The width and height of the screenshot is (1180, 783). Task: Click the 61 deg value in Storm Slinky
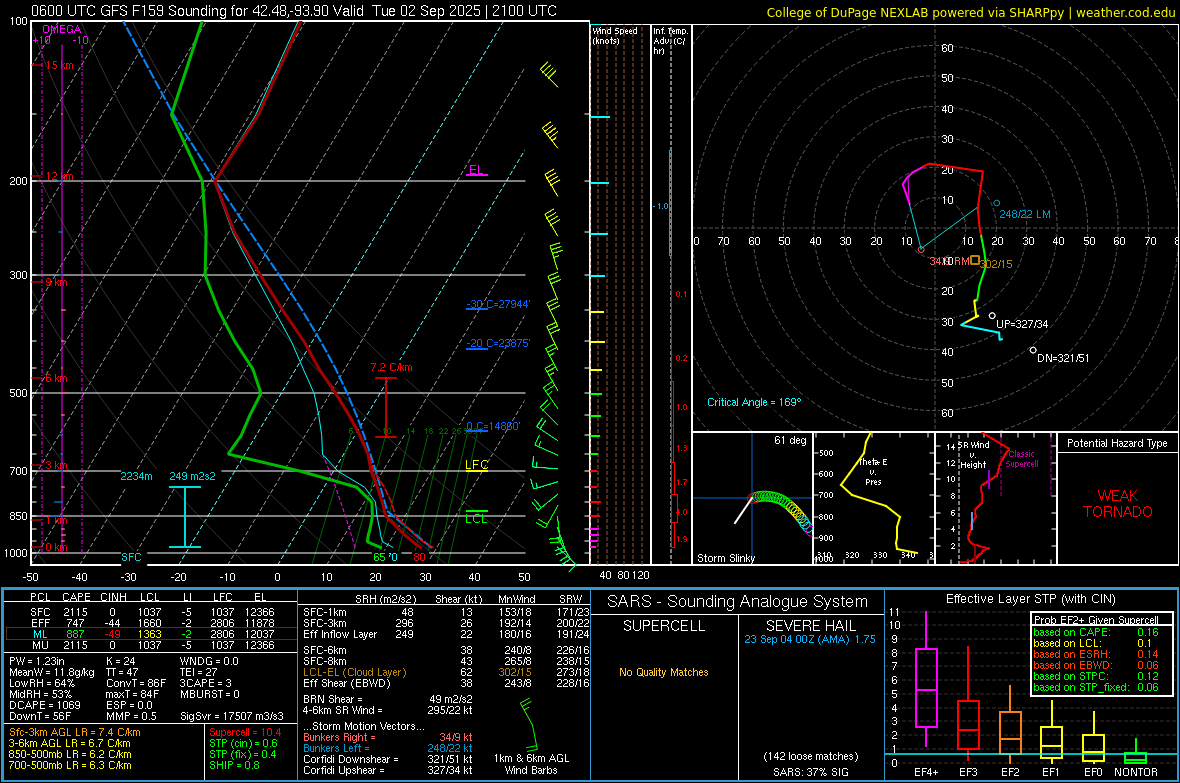pos(790,440)
